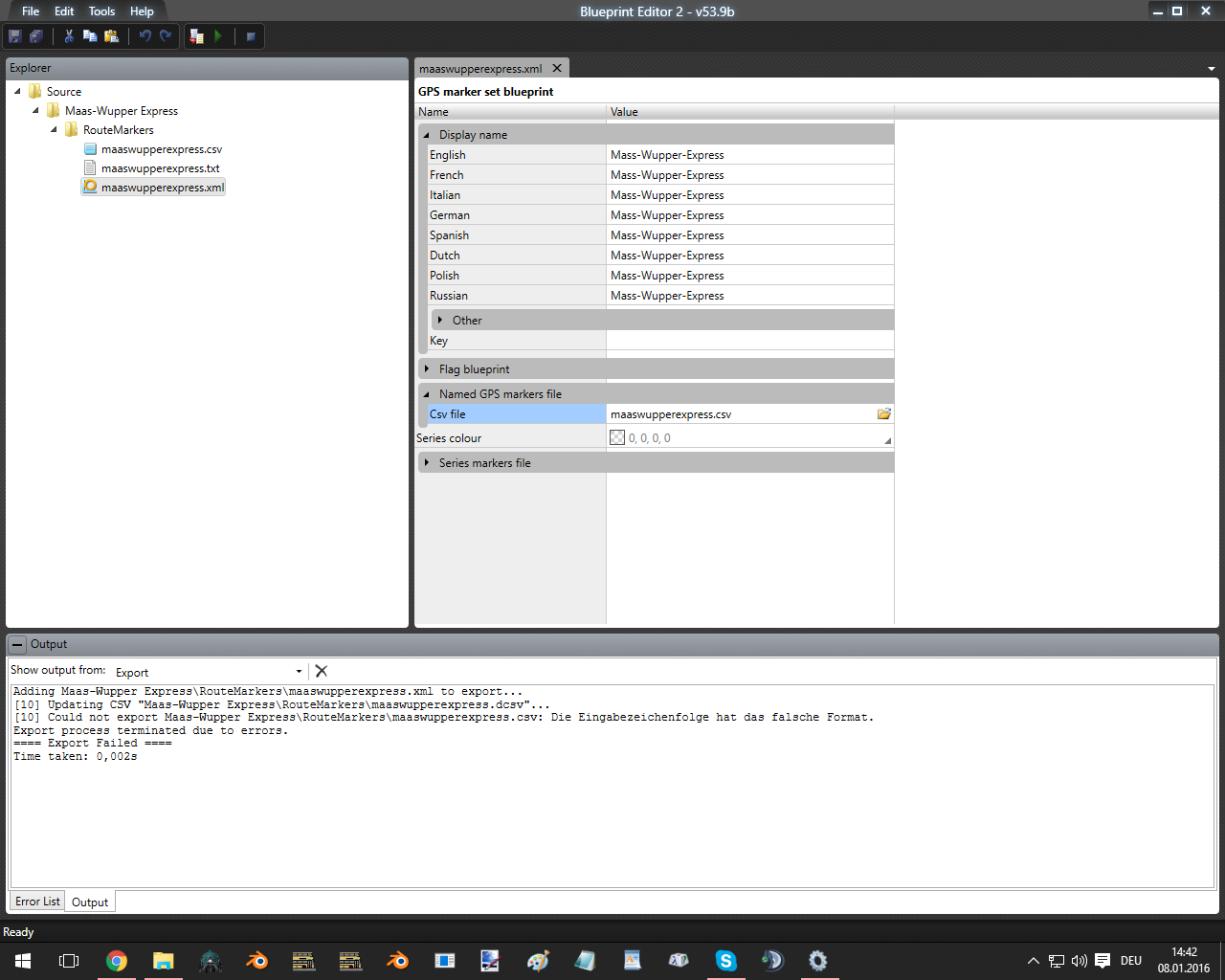Show hidden system tray icons
Screen dimensions: 1225x980
(1034, 961)
